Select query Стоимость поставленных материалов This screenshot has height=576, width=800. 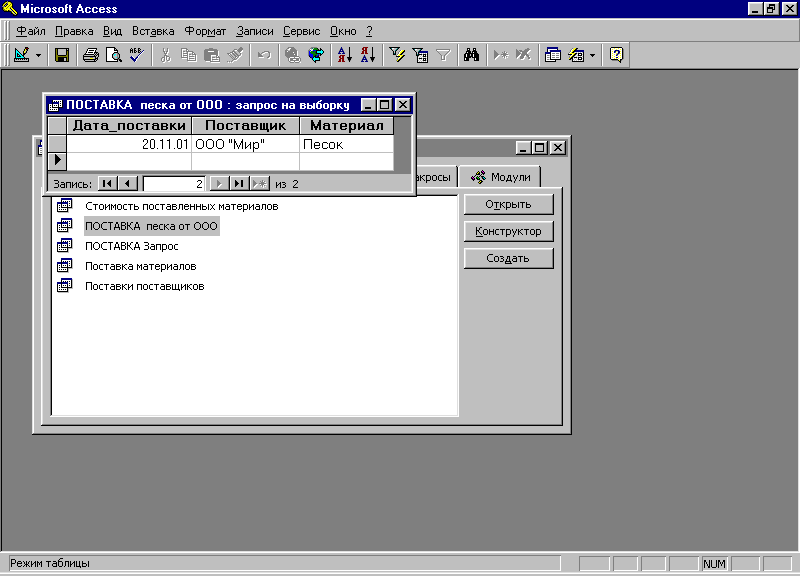(182, 206)
